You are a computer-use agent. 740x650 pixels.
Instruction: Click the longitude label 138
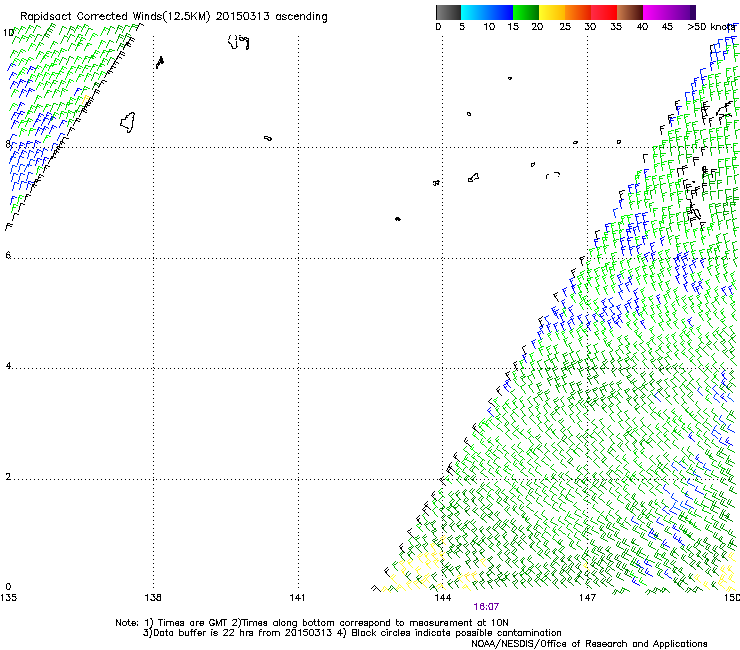[x=153, y=598]
